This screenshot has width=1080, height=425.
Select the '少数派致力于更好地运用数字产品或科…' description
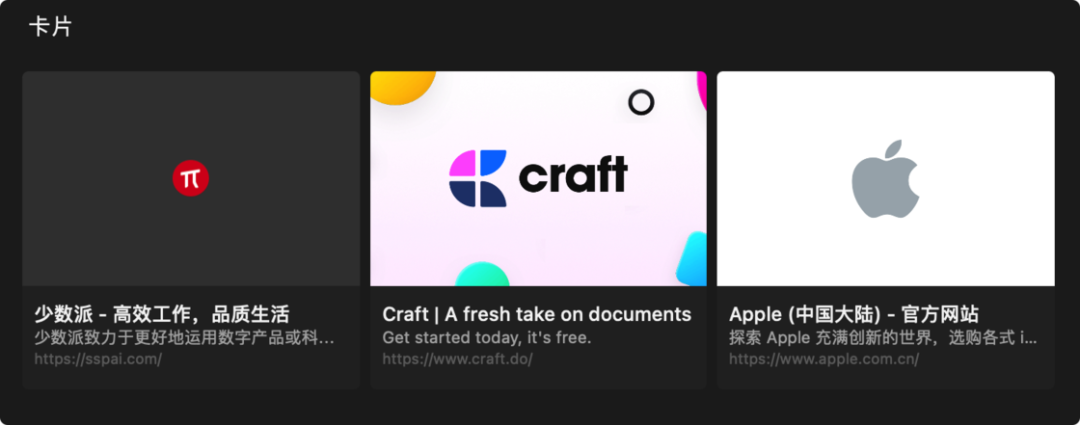[x=185, y=338]
